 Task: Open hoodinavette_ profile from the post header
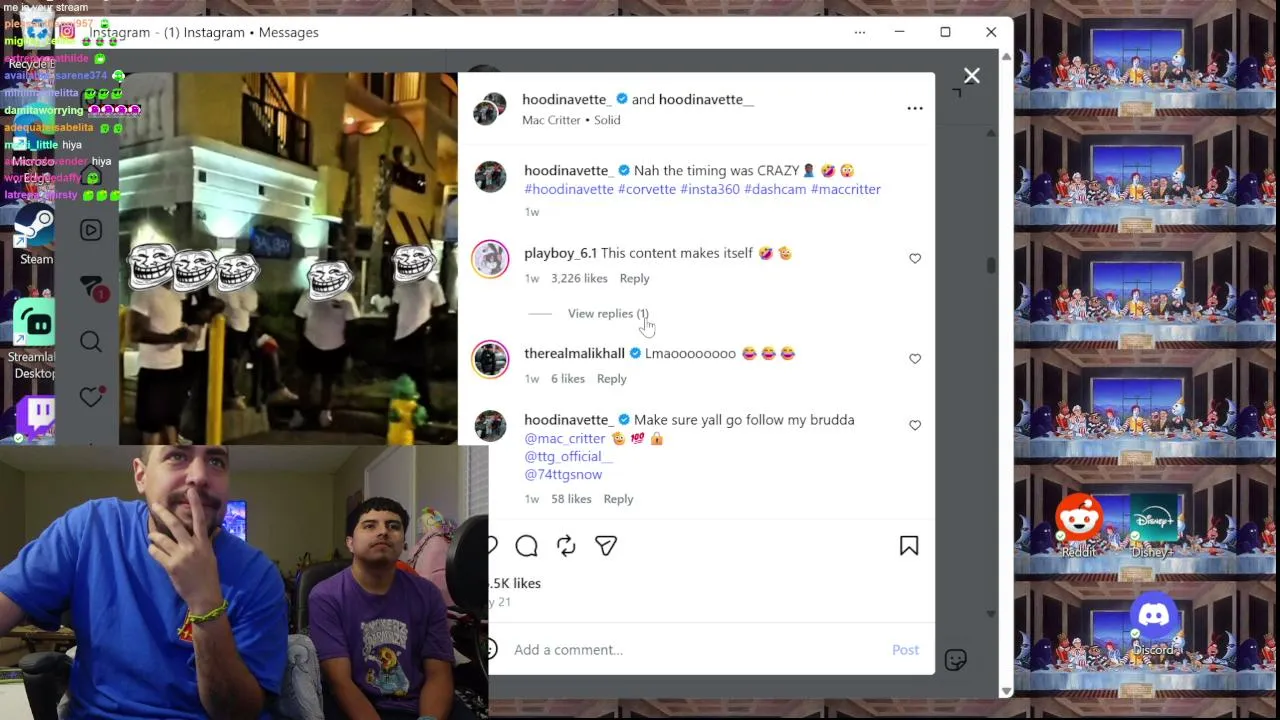(565, 99)
